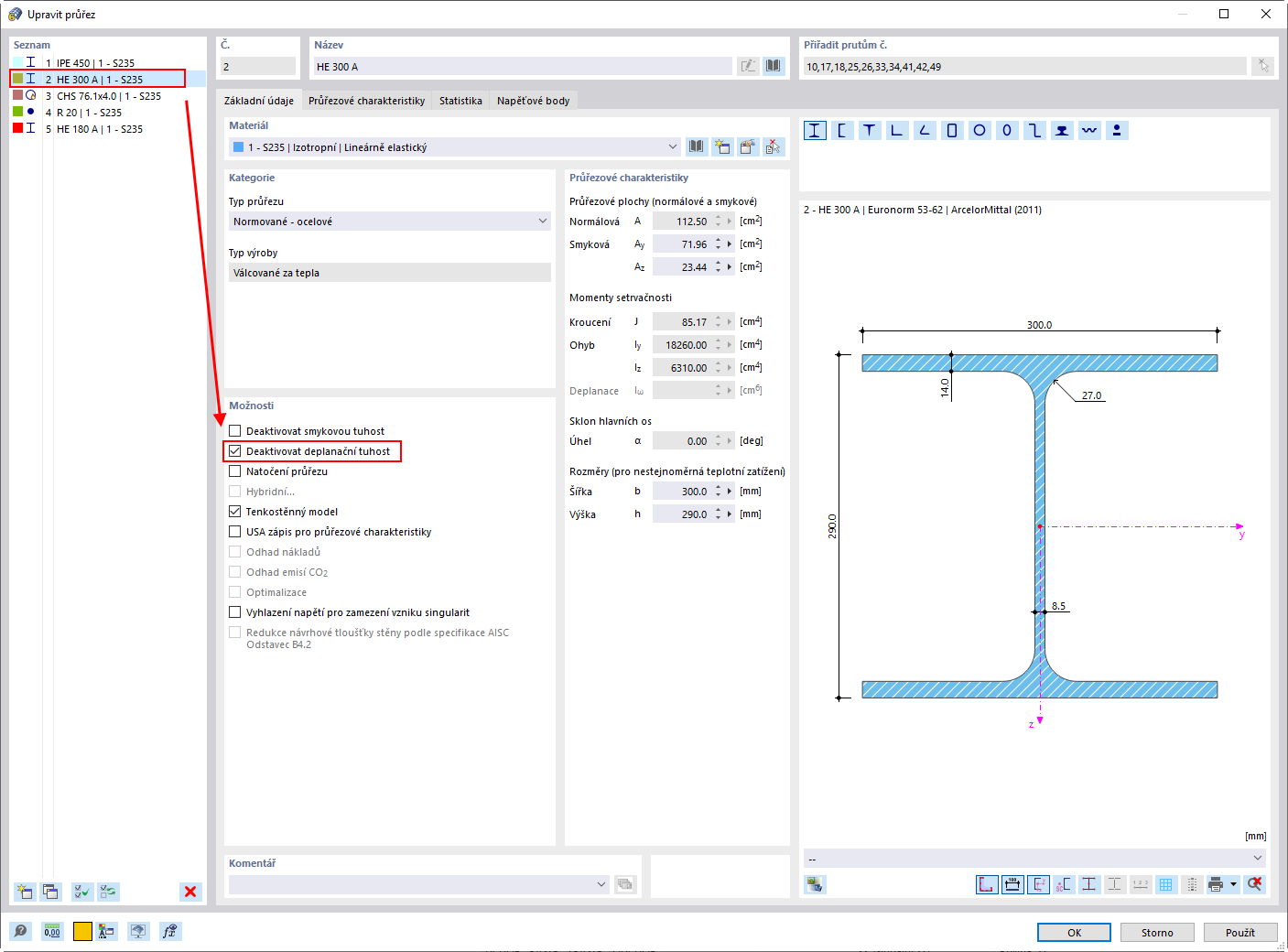Toggle dimension display in section preview

click(1012, 884)
